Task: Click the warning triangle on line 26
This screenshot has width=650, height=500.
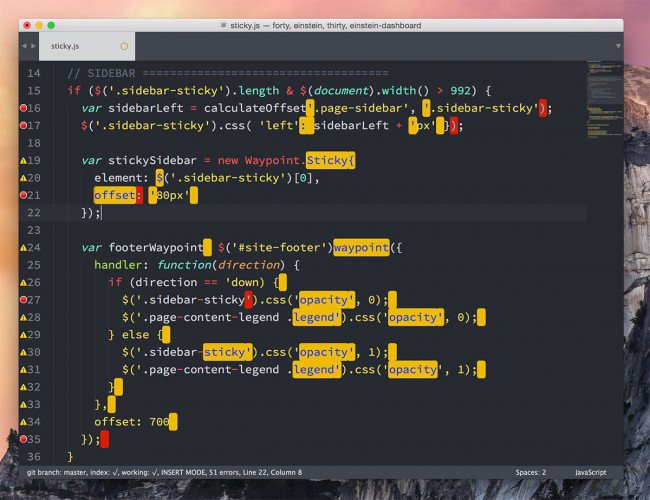Action: 23,283
